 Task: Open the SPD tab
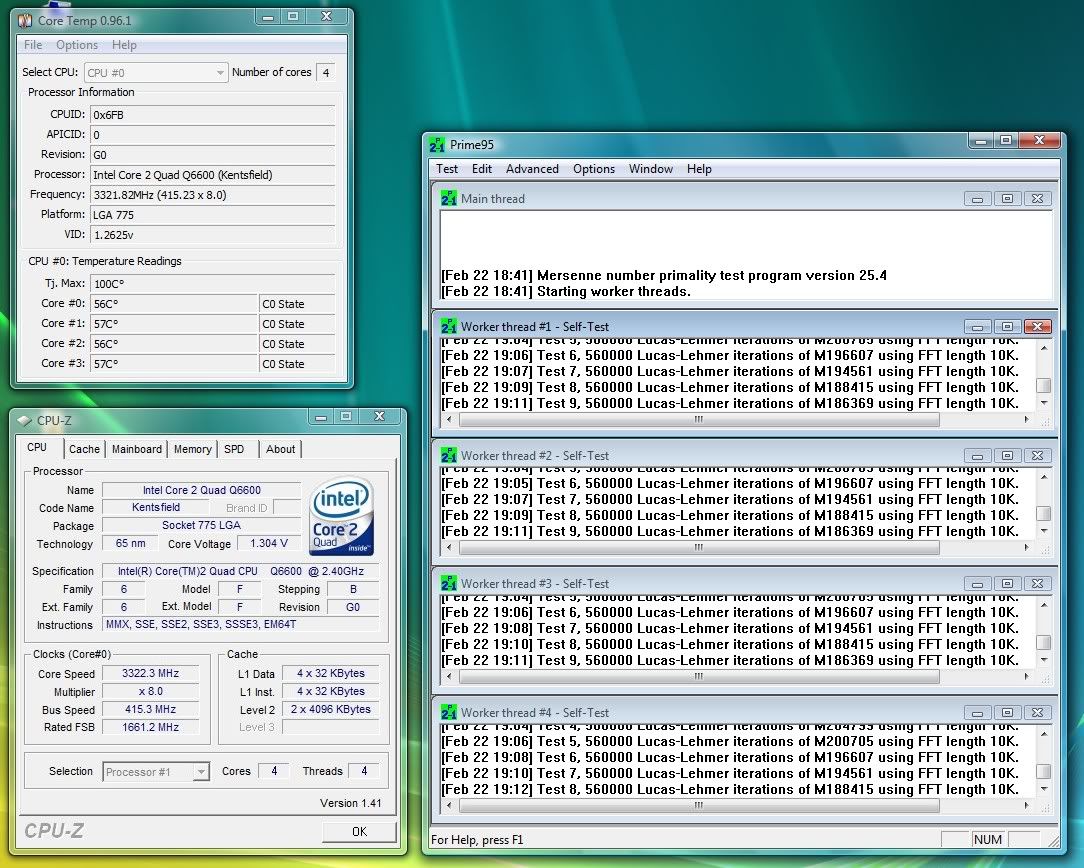coord(234,449)
